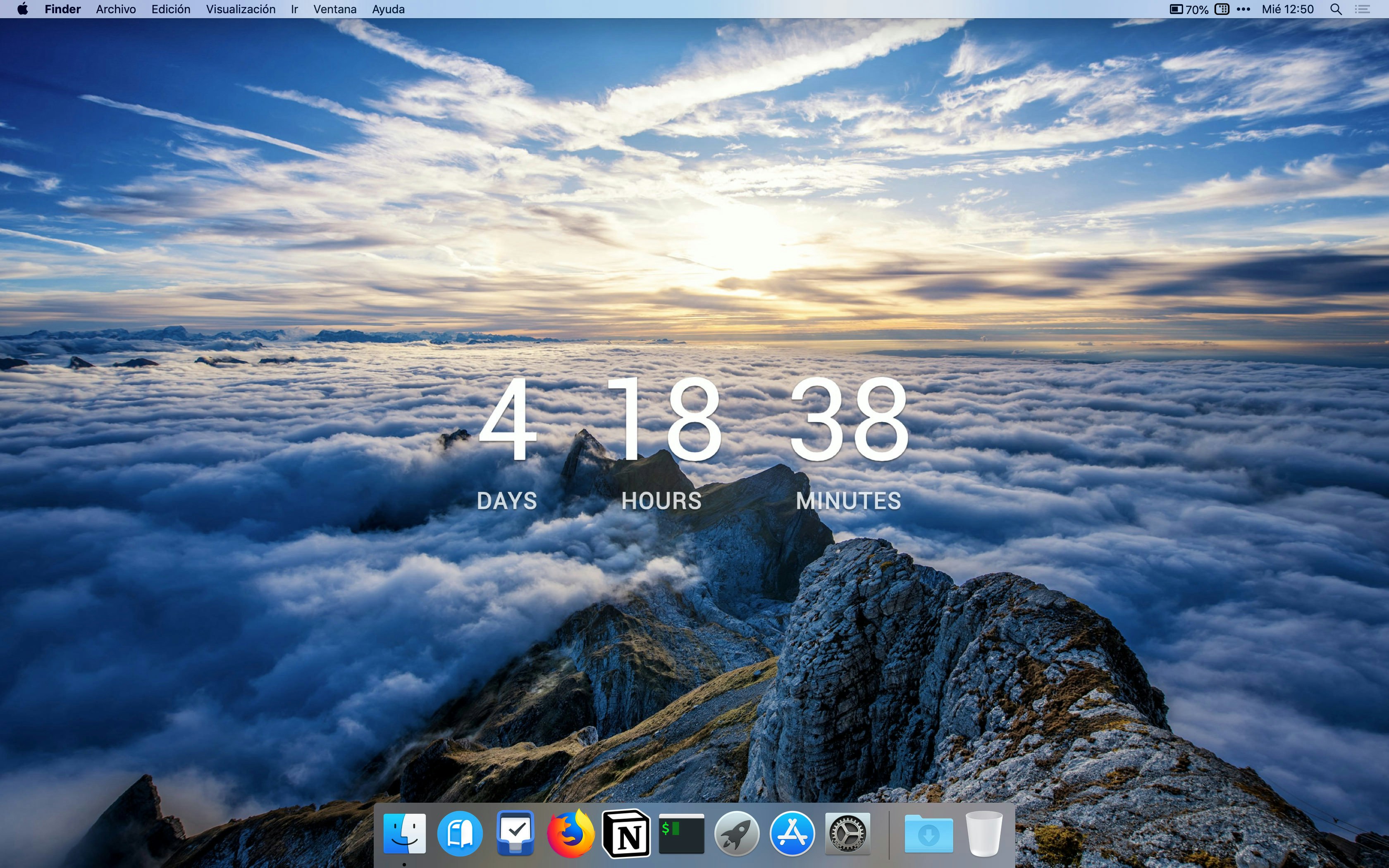This screenshot has width=1389, height=868.
Task: Launch the blue mailbox Dock app
Action: click(x=460, y=834)
